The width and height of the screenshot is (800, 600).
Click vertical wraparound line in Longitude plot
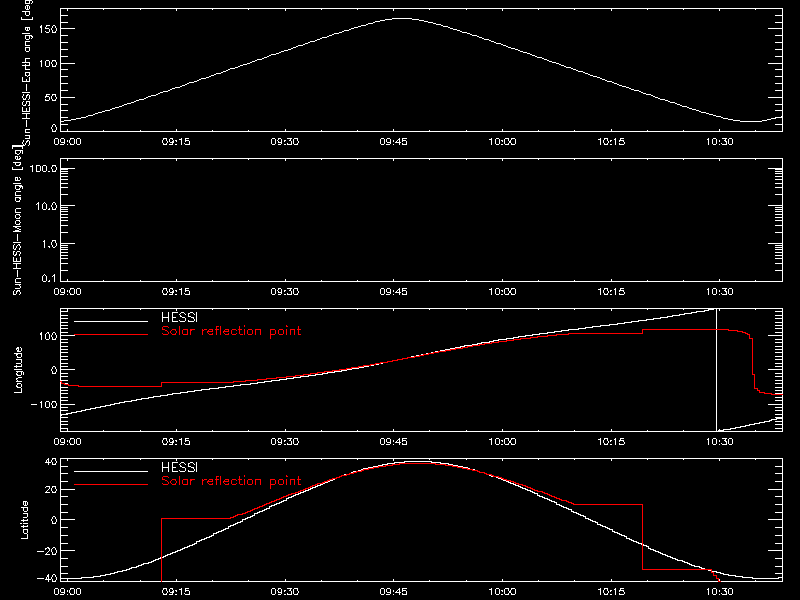pos(716,370)
